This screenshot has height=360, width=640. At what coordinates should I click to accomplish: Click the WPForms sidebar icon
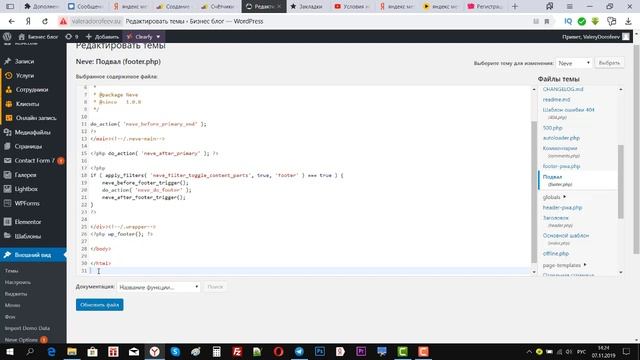click(7, 203)
